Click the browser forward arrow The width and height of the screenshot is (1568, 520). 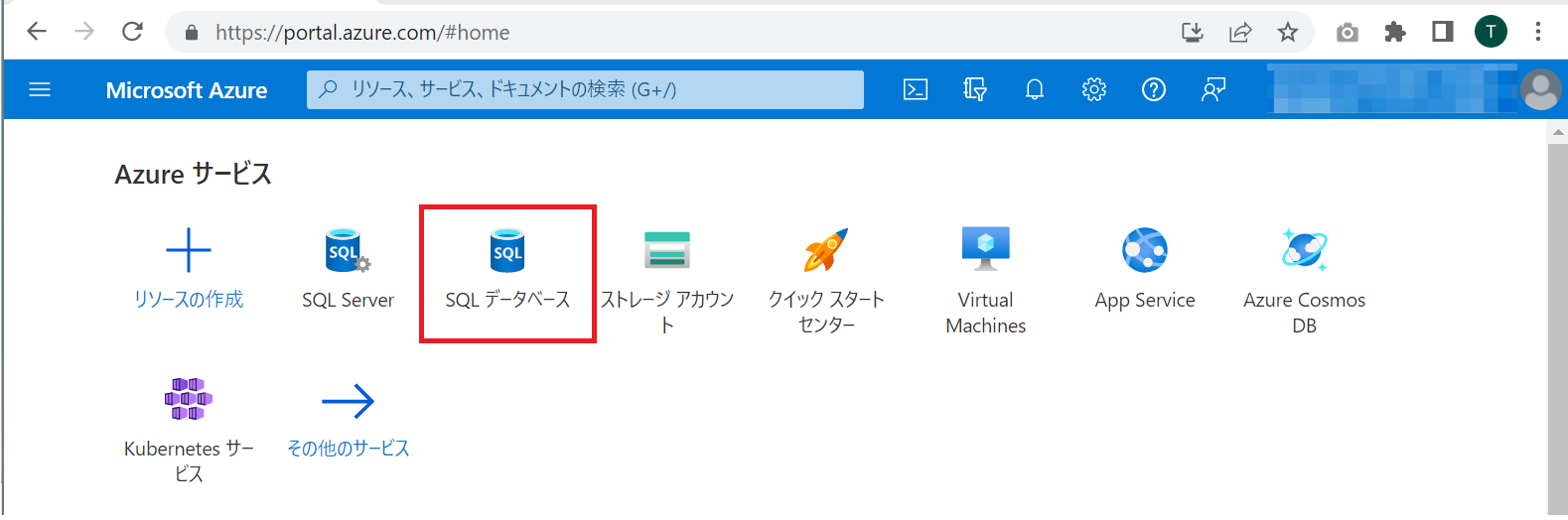(x=84, y=32)
